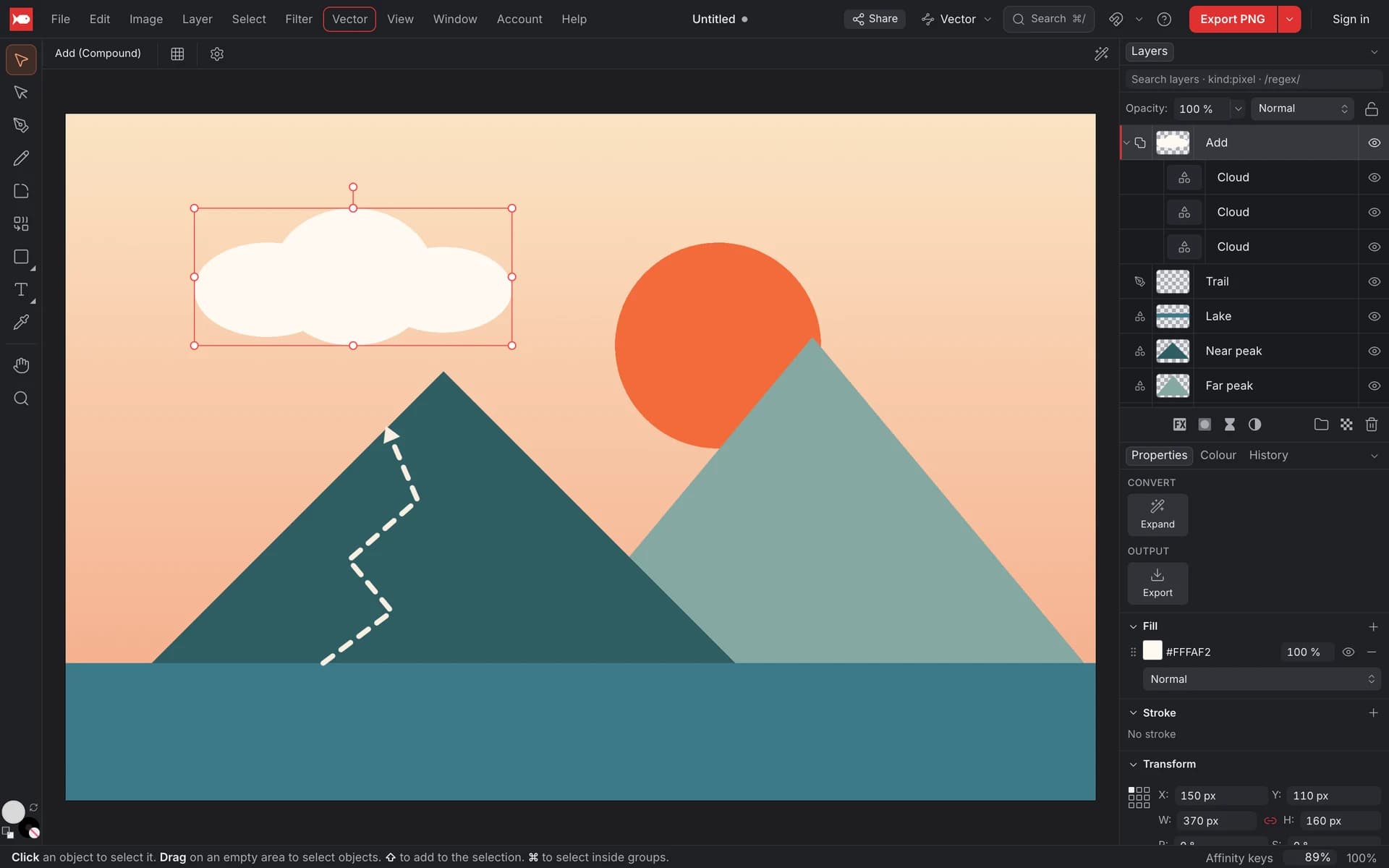Click the Expand convert button
Screen dimensions: 1389x868
(x=1157, y=514)
